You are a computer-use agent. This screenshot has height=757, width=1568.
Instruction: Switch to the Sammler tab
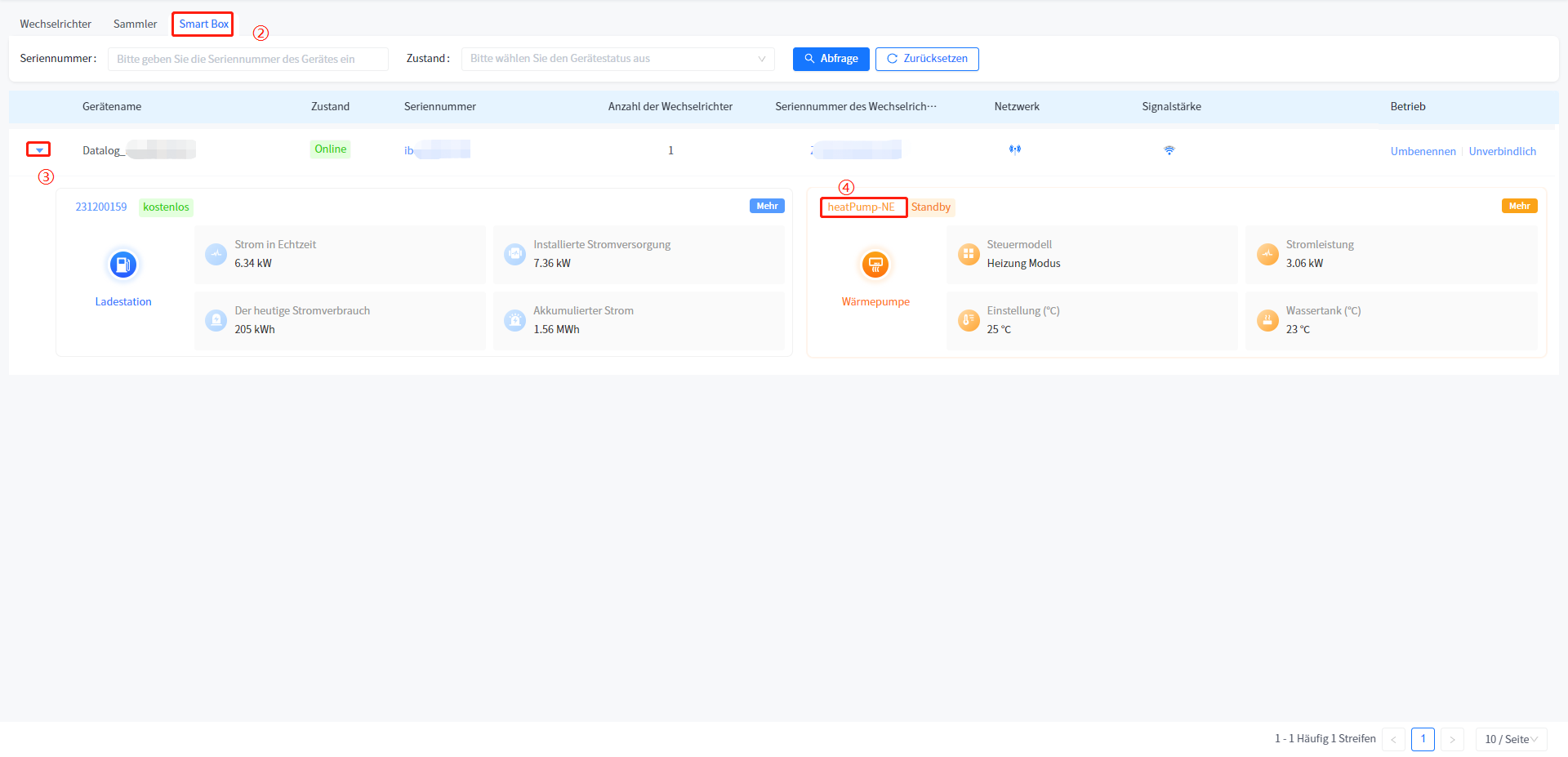point(135,24)
